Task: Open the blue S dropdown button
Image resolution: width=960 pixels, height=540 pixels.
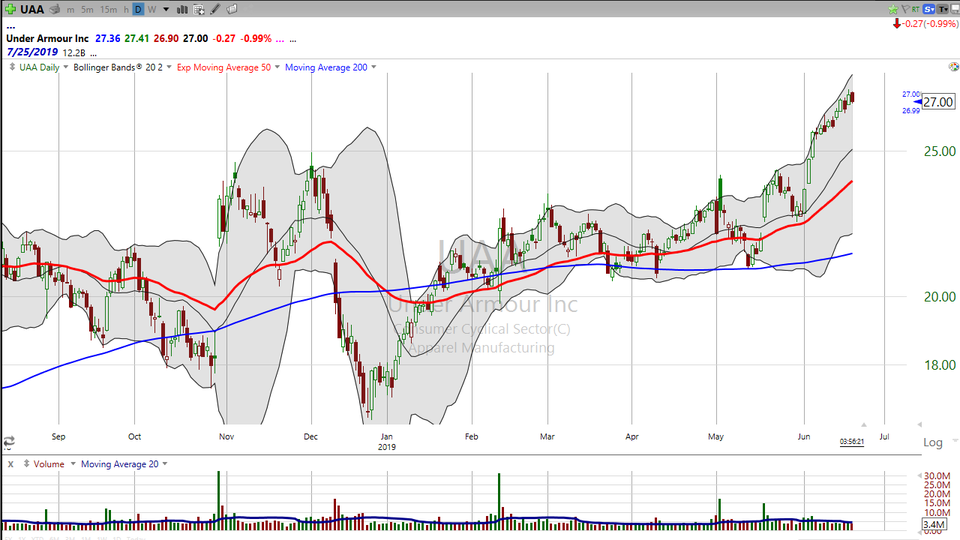Action: point(929,9)
